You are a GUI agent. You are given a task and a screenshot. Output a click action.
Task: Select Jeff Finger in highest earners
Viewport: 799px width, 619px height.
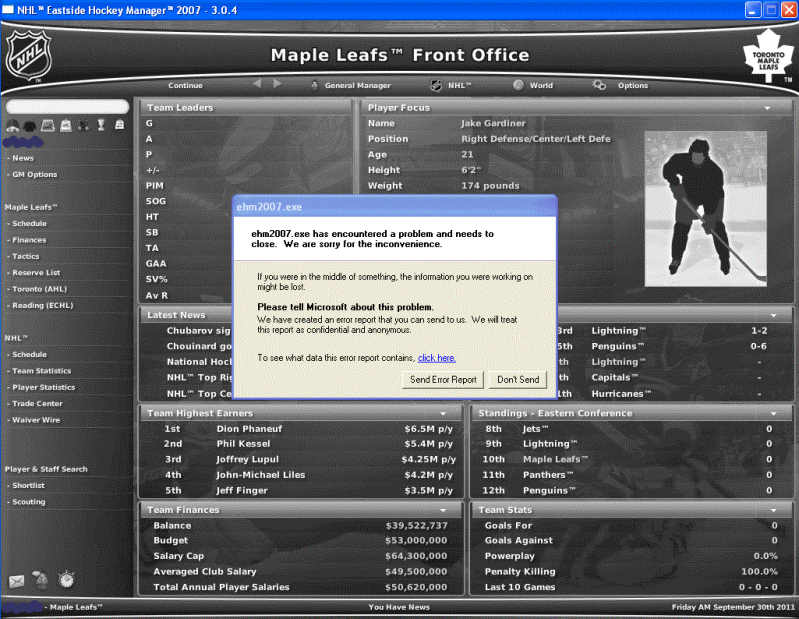pyautogui.click(x=242, y=491)
